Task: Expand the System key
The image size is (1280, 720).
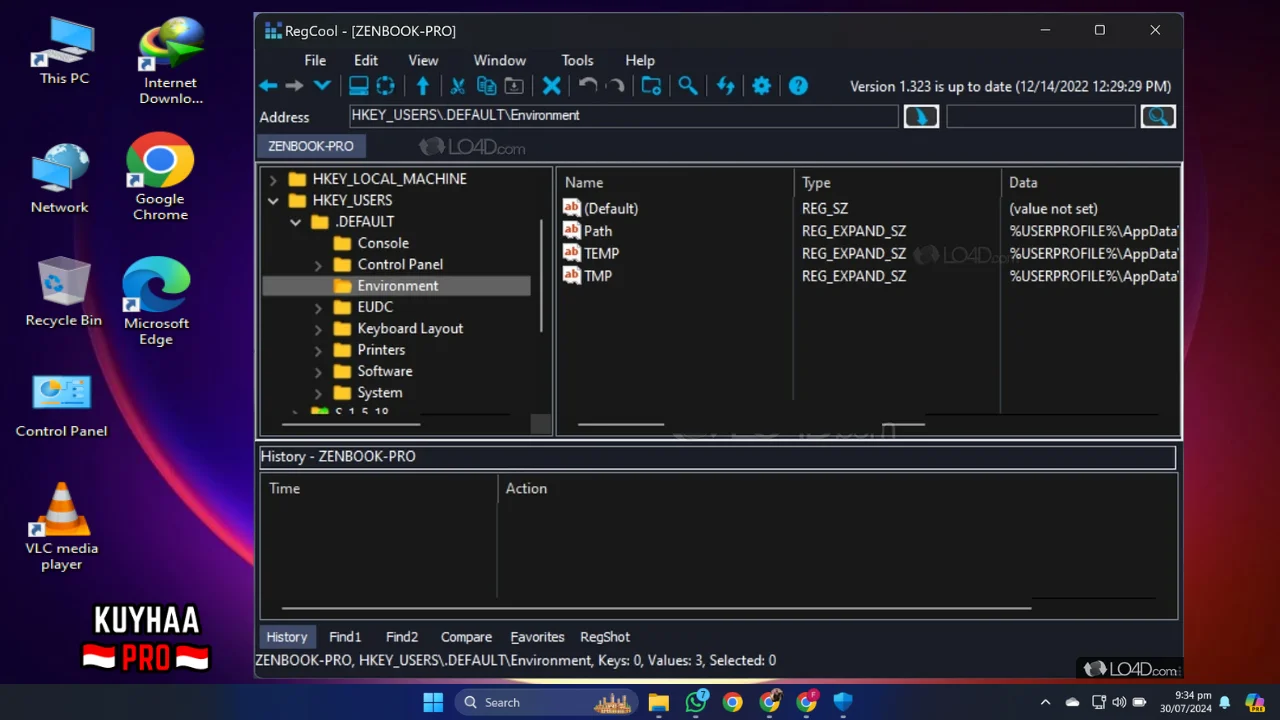Action: (x=318, y=393)
